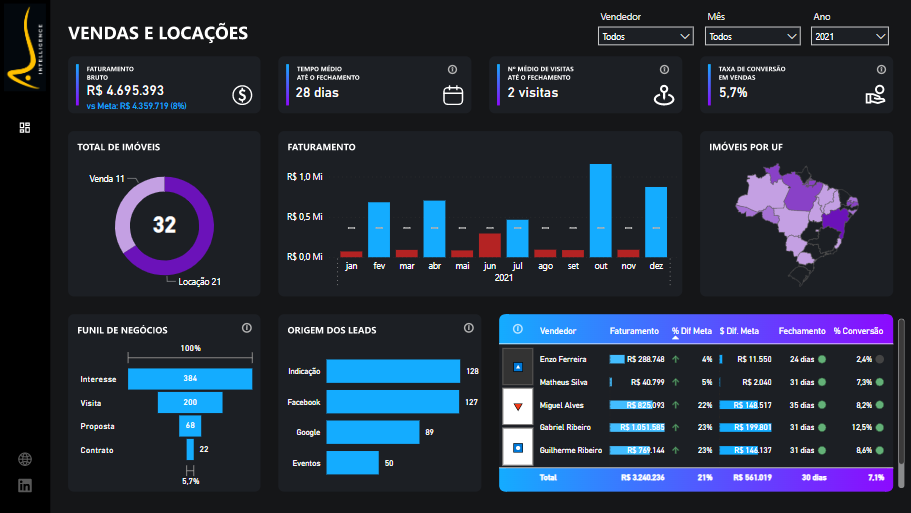Expand the Vendedor dropdown filter

click(x=645, y=36)
